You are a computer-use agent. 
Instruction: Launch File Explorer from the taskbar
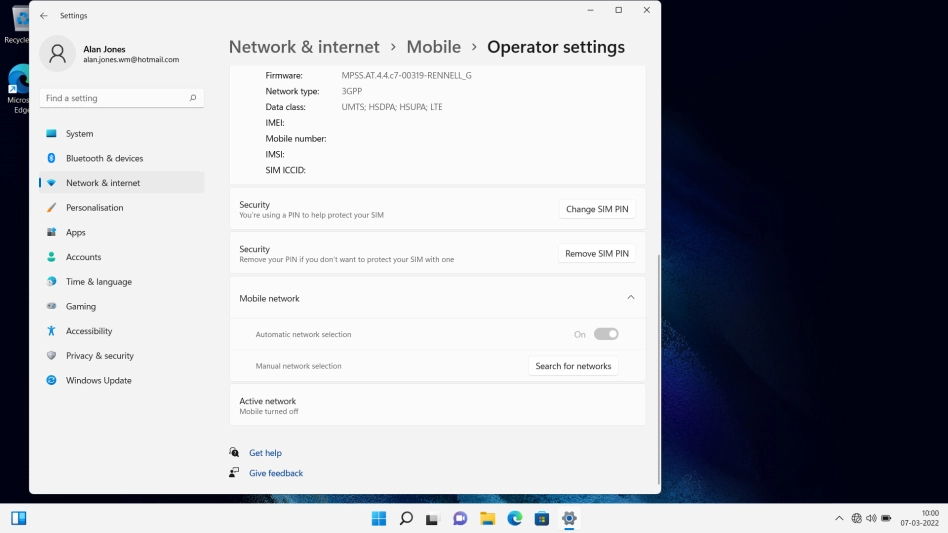point(487,518)
